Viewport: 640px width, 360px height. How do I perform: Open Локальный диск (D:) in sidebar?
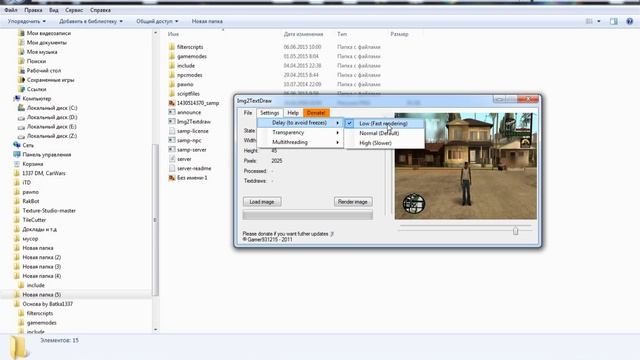(52, 117)
